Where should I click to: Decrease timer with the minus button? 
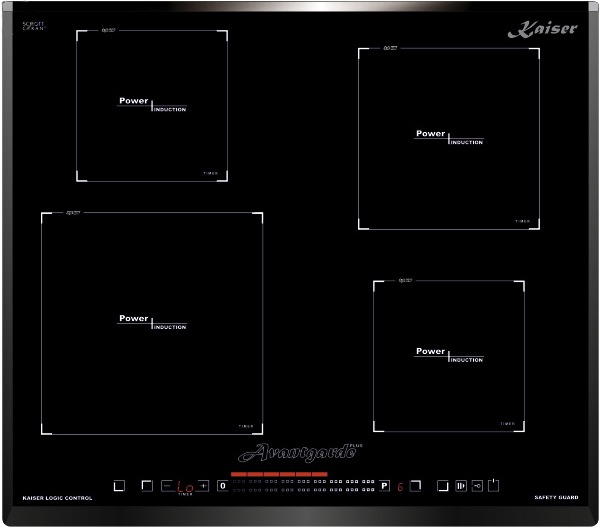(x=167, y=486)
